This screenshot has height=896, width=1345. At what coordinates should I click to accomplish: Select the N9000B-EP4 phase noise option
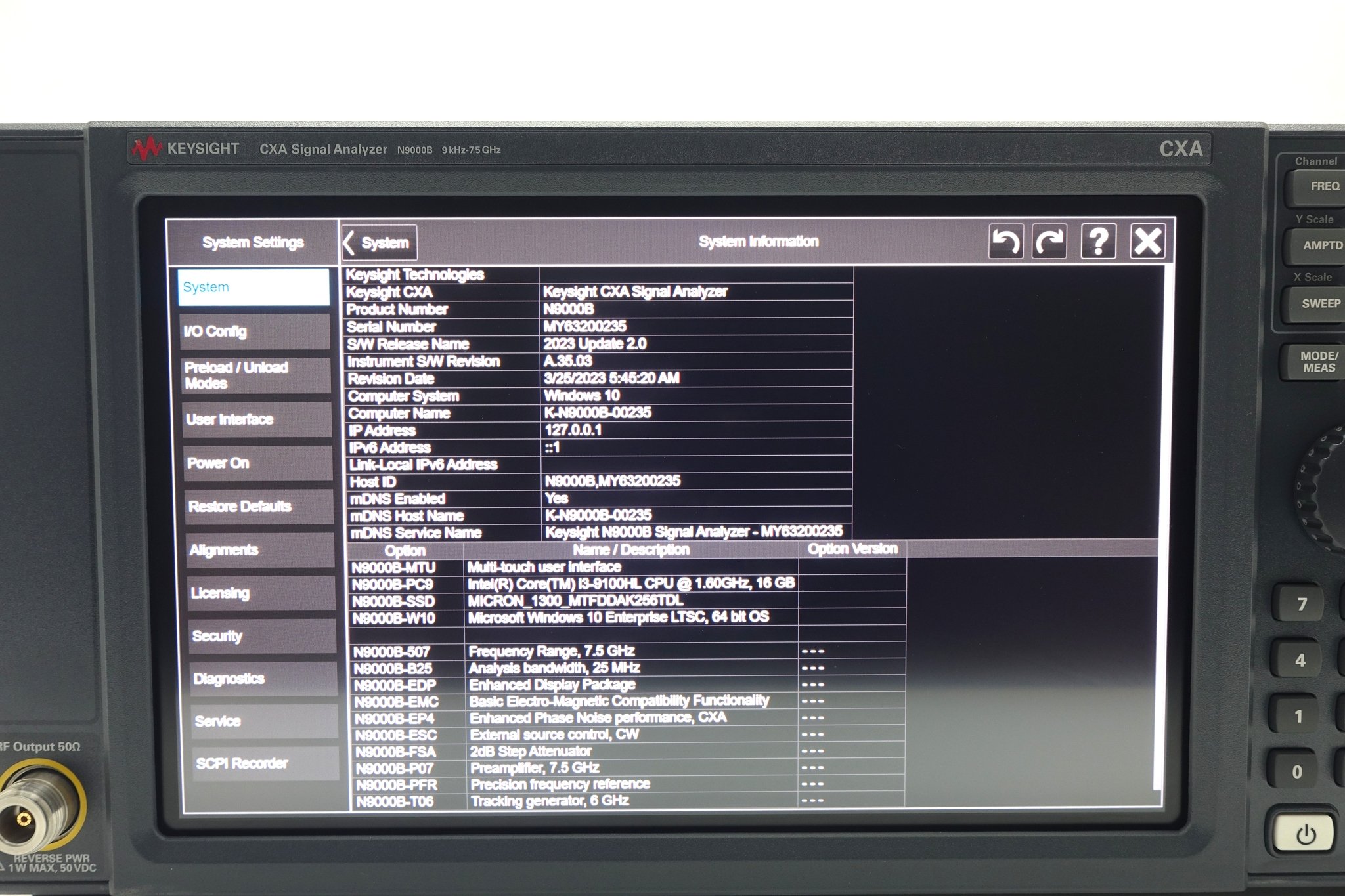628,718
